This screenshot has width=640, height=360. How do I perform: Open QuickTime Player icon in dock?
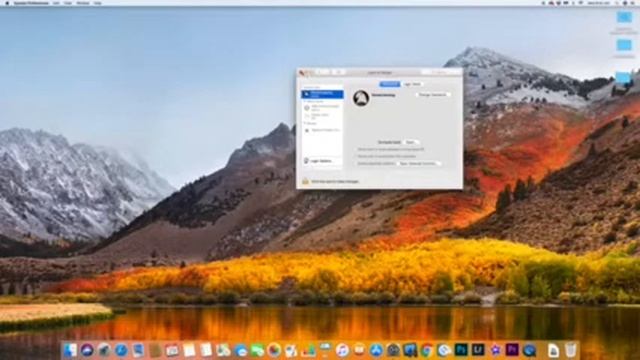(x=529, y=350)
